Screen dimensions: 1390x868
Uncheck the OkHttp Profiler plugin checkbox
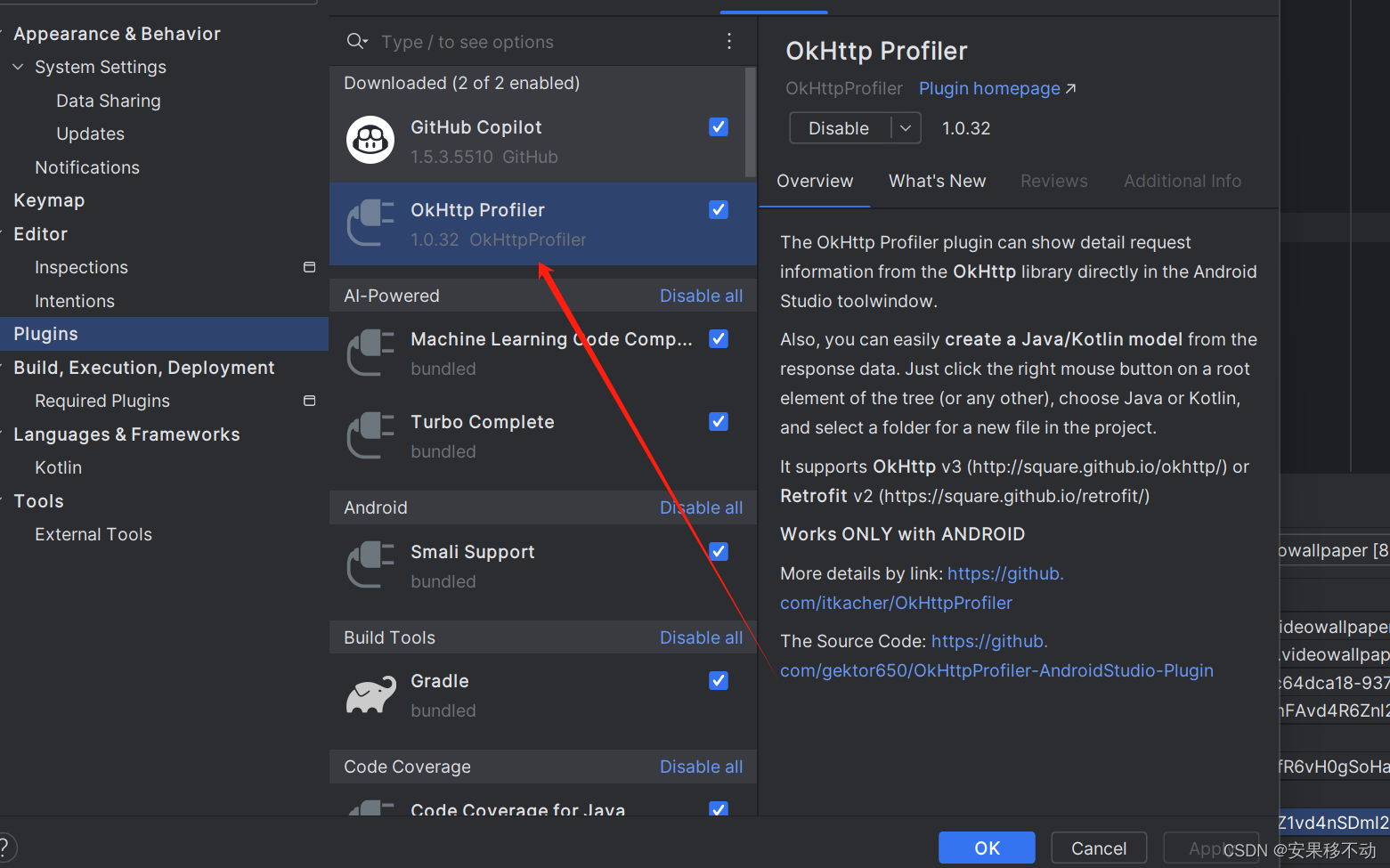point(719,209)
